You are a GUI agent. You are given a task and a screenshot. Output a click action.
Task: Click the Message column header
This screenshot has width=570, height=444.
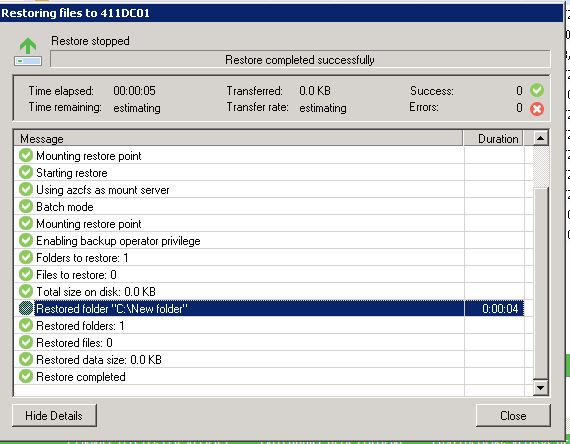238,139
